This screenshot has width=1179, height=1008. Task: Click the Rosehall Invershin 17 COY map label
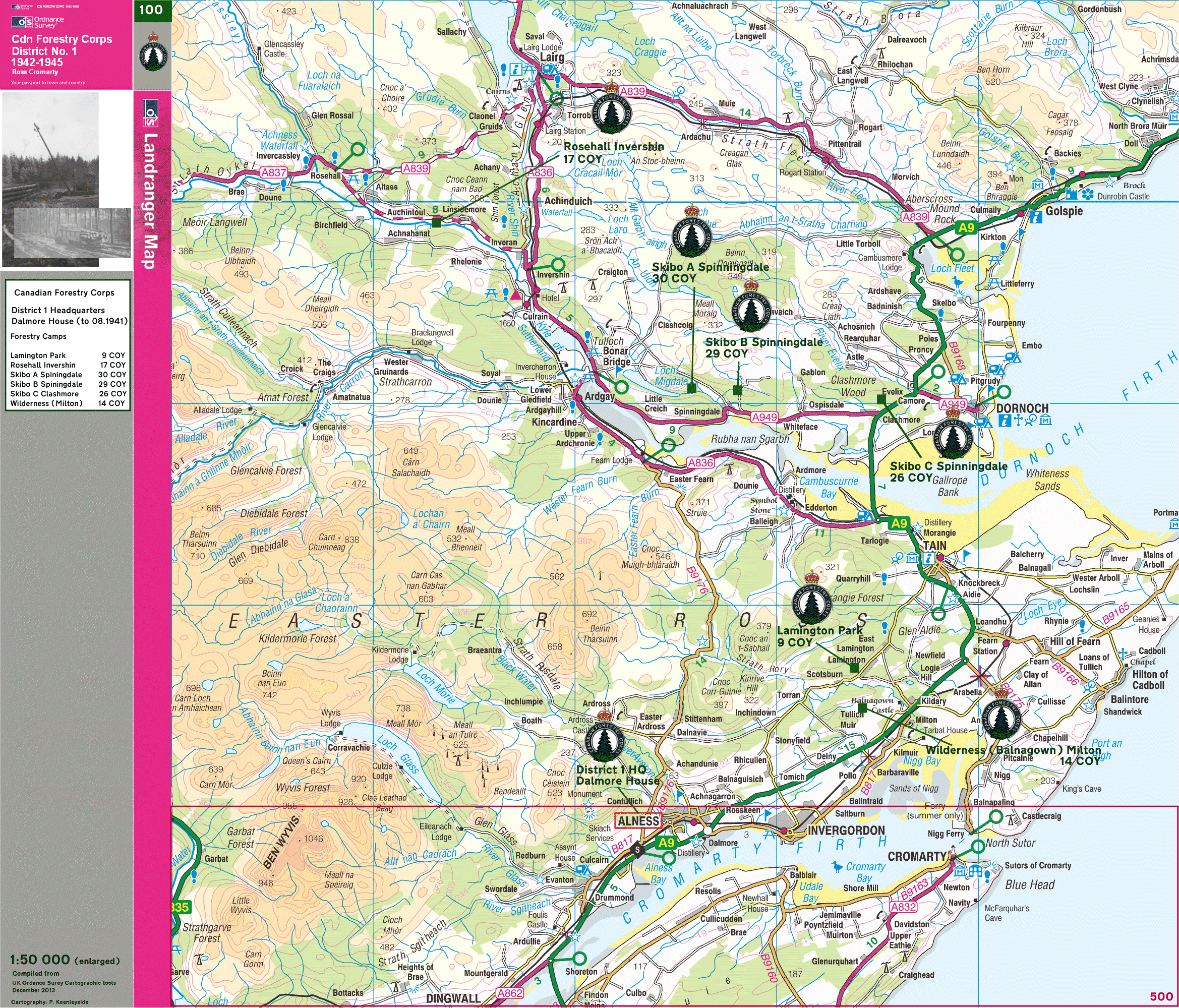pyautogui.click(x=613, y=152)
